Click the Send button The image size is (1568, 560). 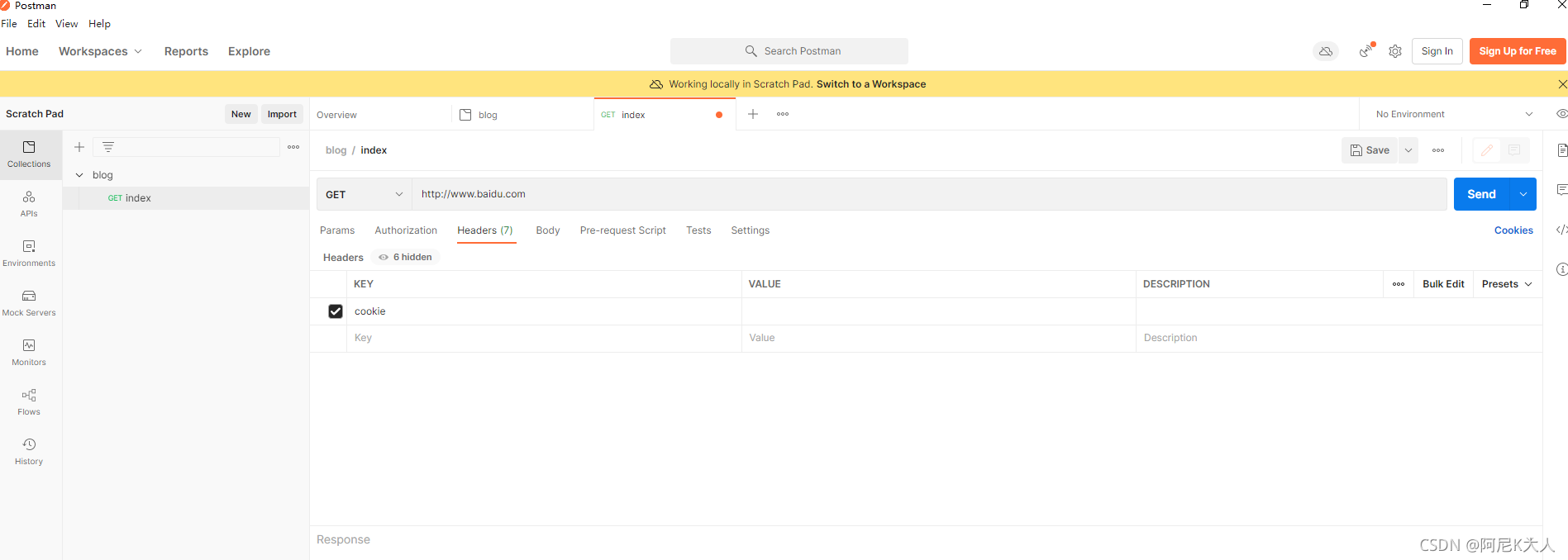(1482, 194)
